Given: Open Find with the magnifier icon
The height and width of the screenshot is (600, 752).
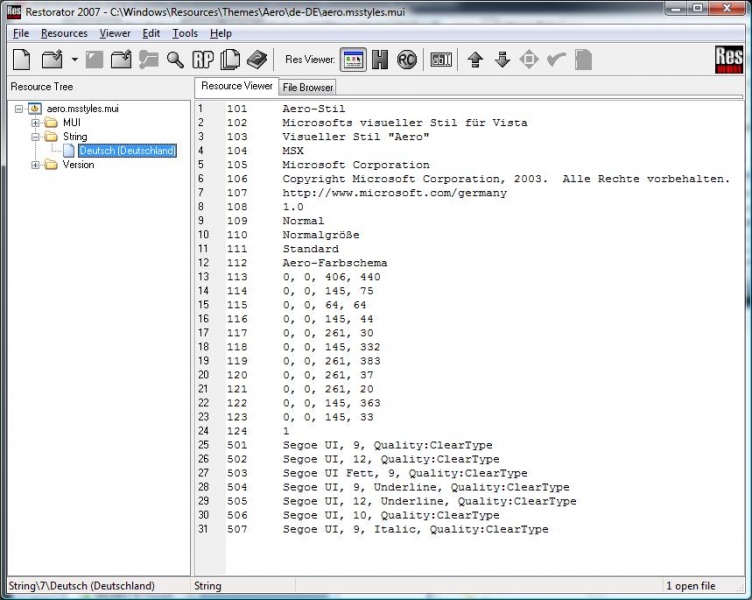Looking at the screenshot, I should pyautogui.click(x=175, y=60).
